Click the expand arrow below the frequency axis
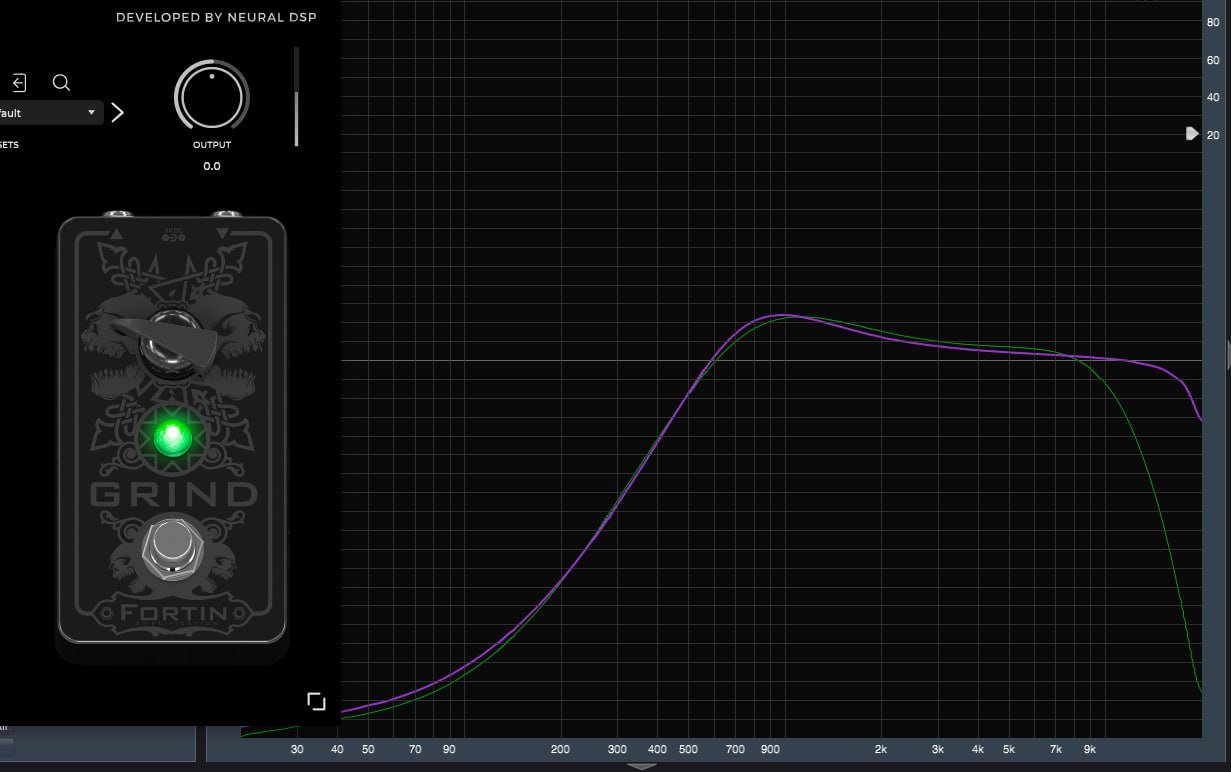 click(x=641, y=766)
